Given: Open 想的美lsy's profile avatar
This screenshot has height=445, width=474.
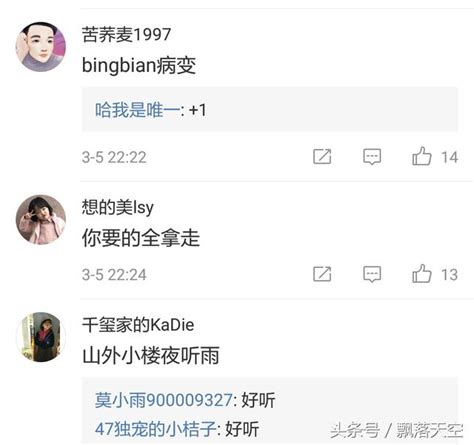Looking at the screenshot, I should coord(41,220).
